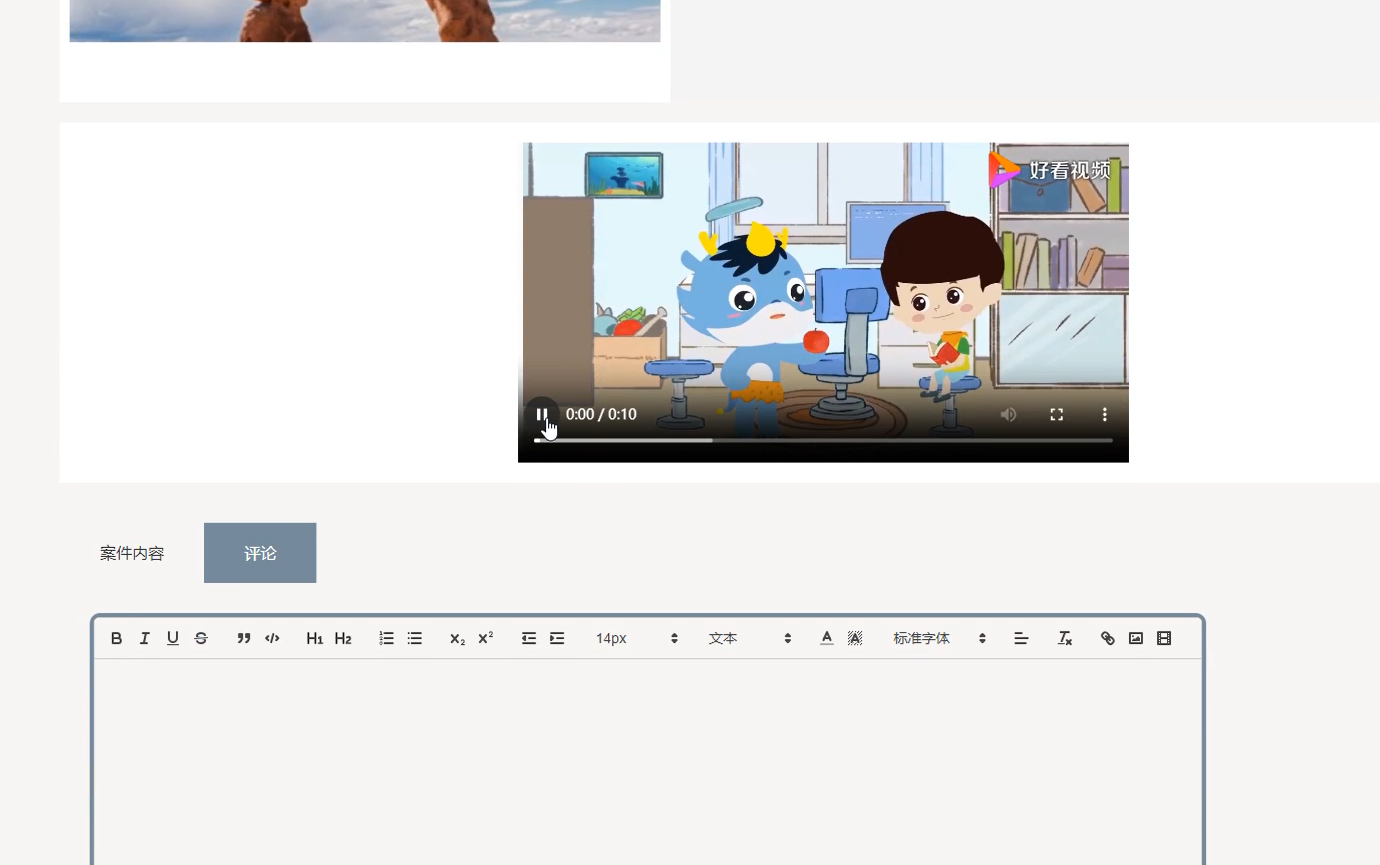Open the 文本 heading style dropdown
The height and width of the screenshot is (865, 1380).
(x=749, y=638)
